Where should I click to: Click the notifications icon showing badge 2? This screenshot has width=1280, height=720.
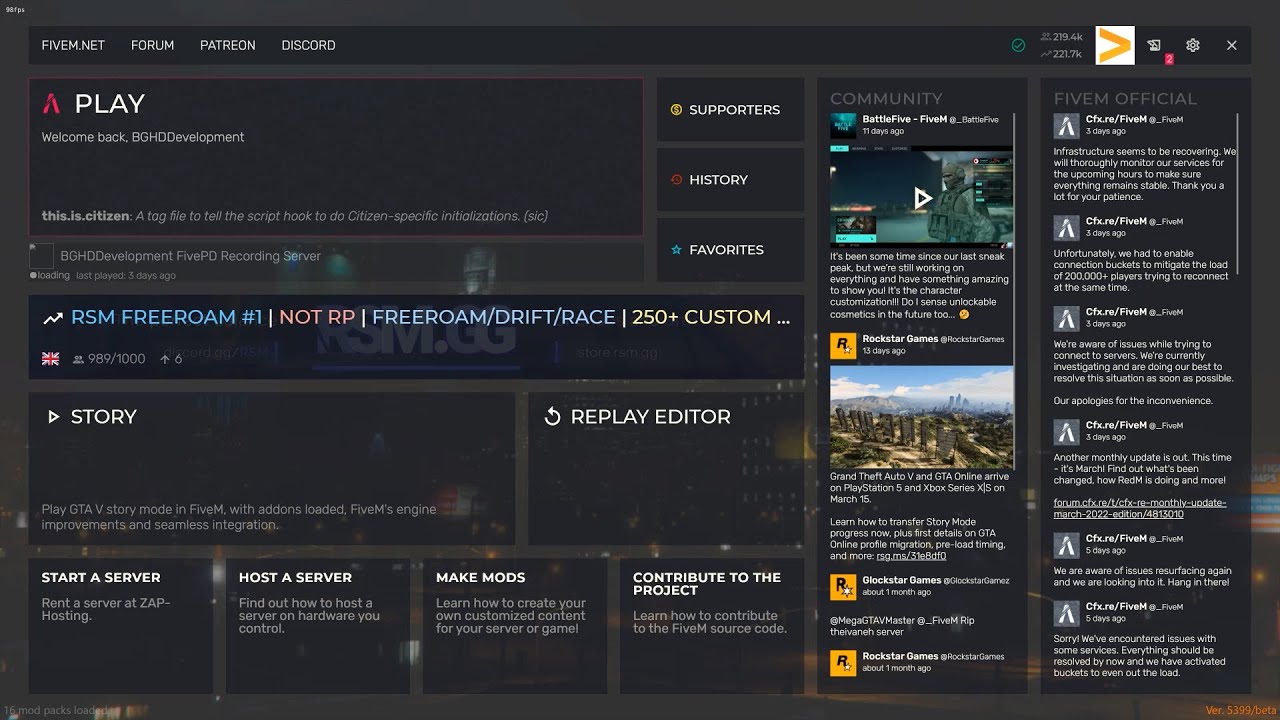(x=1154, y=45)
